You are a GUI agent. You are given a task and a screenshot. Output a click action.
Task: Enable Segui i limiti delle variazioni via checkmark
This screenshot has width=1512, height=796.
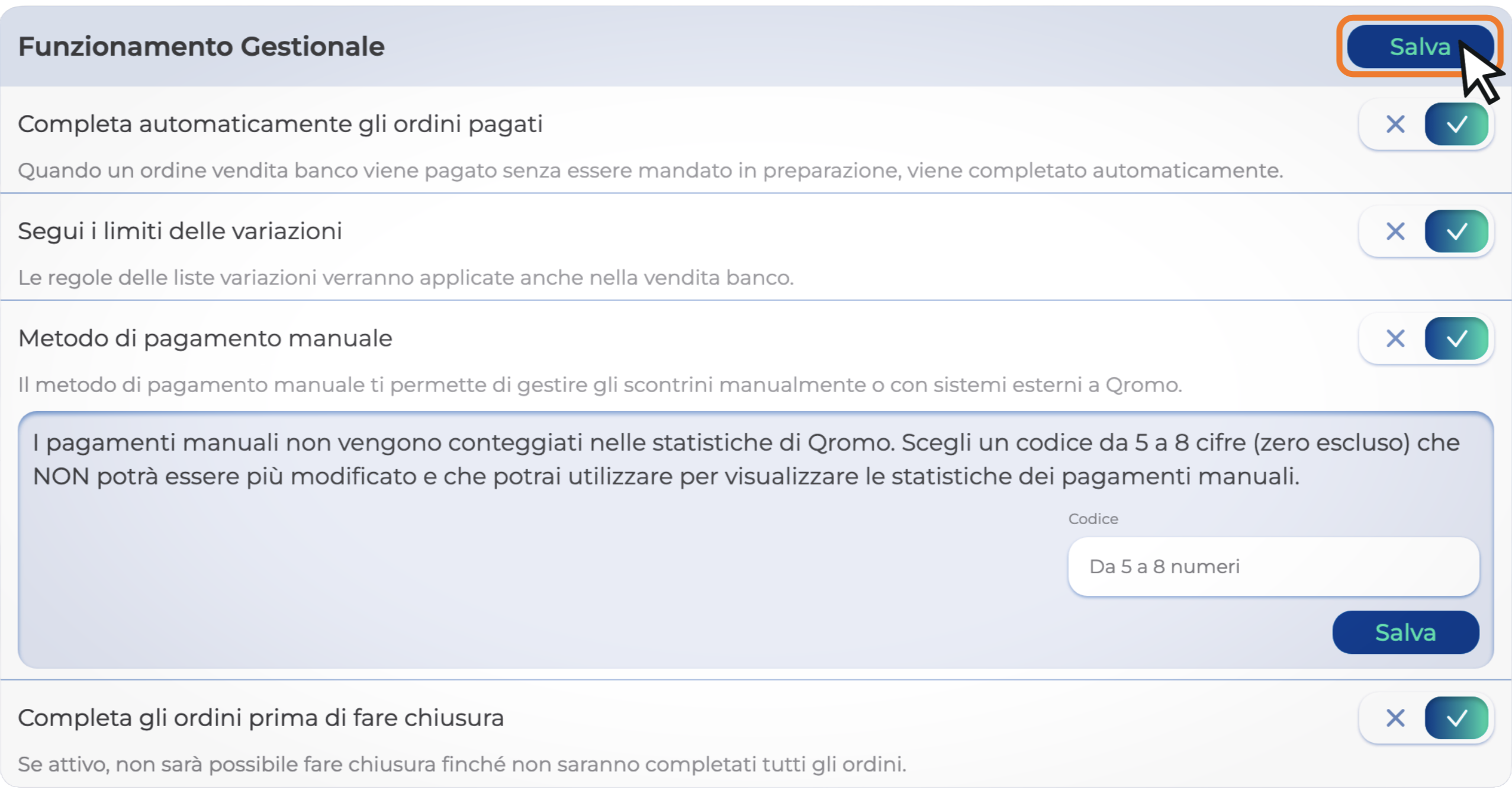(1456, 232)
